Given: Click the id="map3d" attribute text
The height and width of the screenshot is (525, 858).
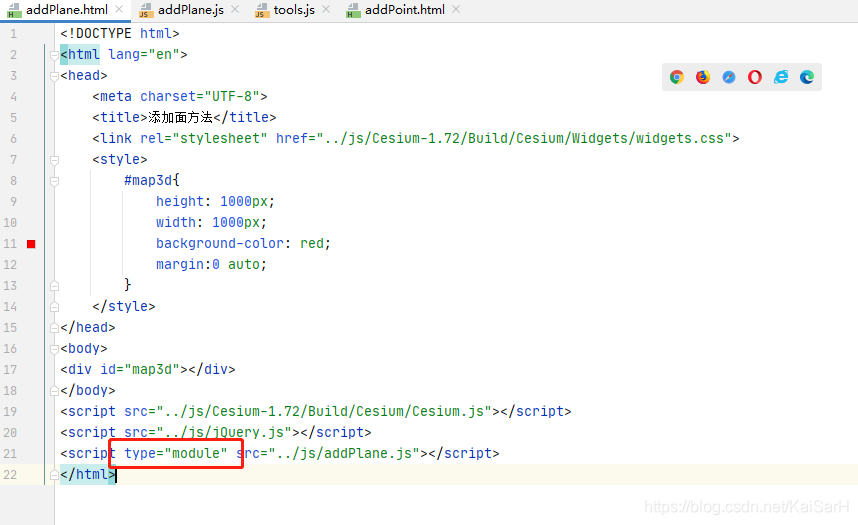Looking at the screenshot, I should (x=140, y=370).
